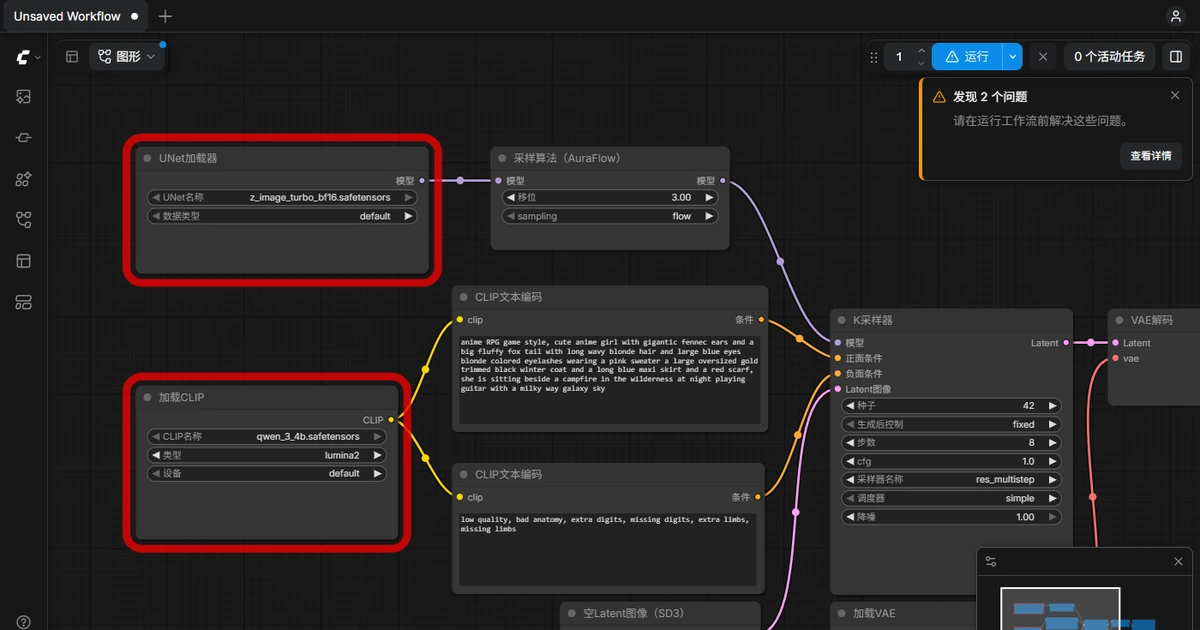
Task: Click the dotted grip handle of the run toolbar
Action: coord(874,57)
